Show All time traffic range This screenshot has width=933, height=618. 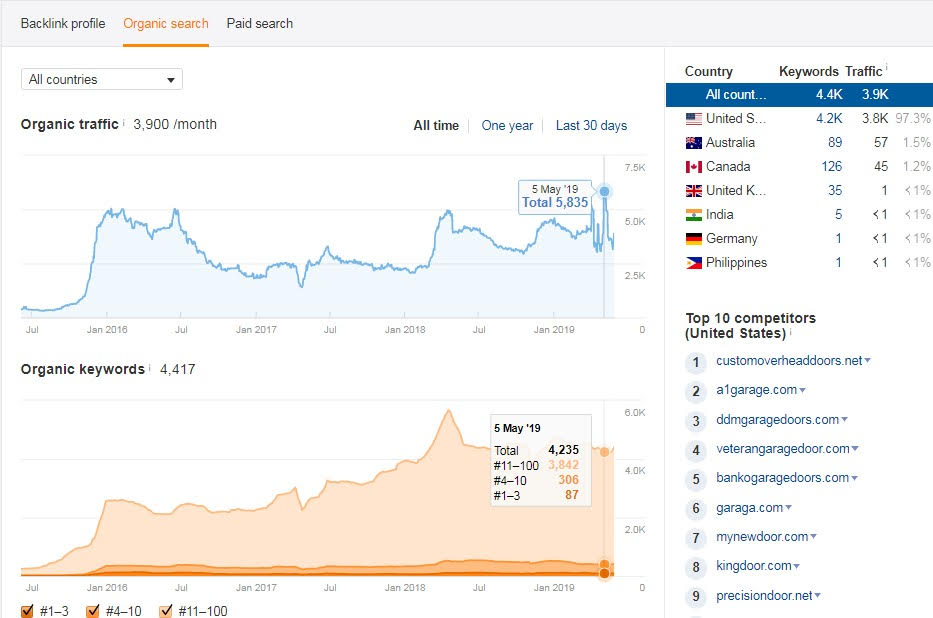(436, 126)
